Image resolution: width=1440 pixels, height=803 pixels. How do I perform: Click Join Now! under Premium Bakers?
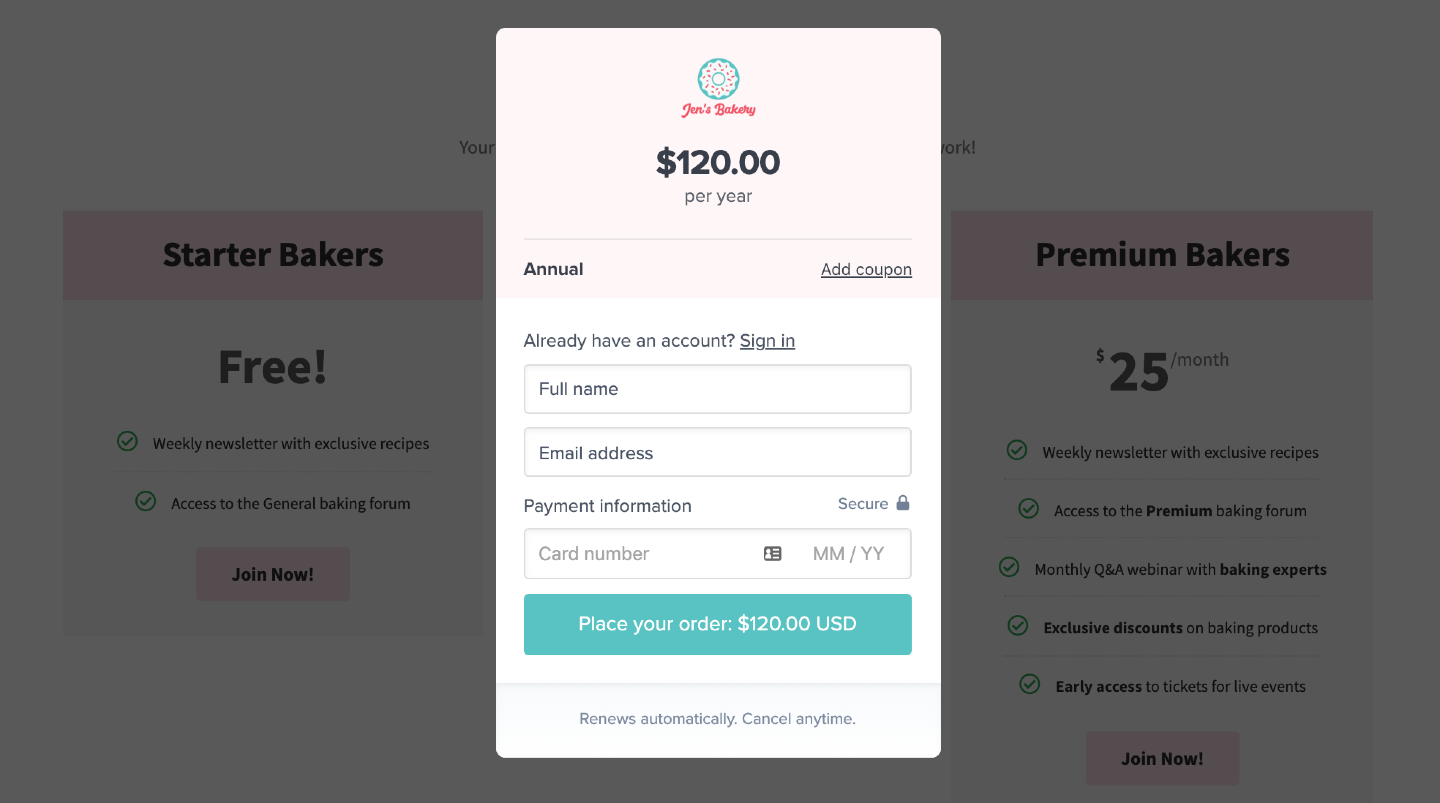click(1162, 758)
